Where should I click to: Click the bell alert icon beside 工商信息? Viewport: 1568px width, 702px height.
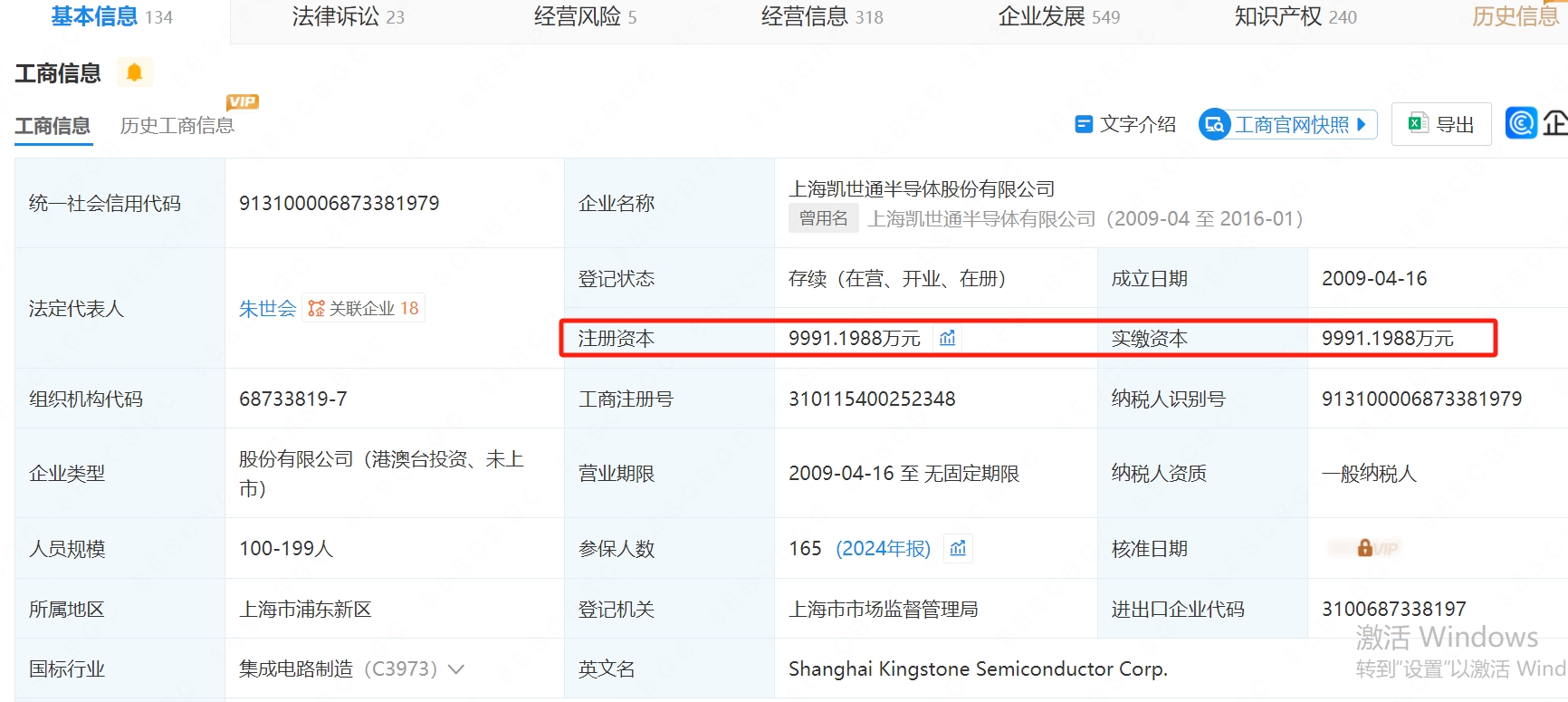[x=134, y=72]
